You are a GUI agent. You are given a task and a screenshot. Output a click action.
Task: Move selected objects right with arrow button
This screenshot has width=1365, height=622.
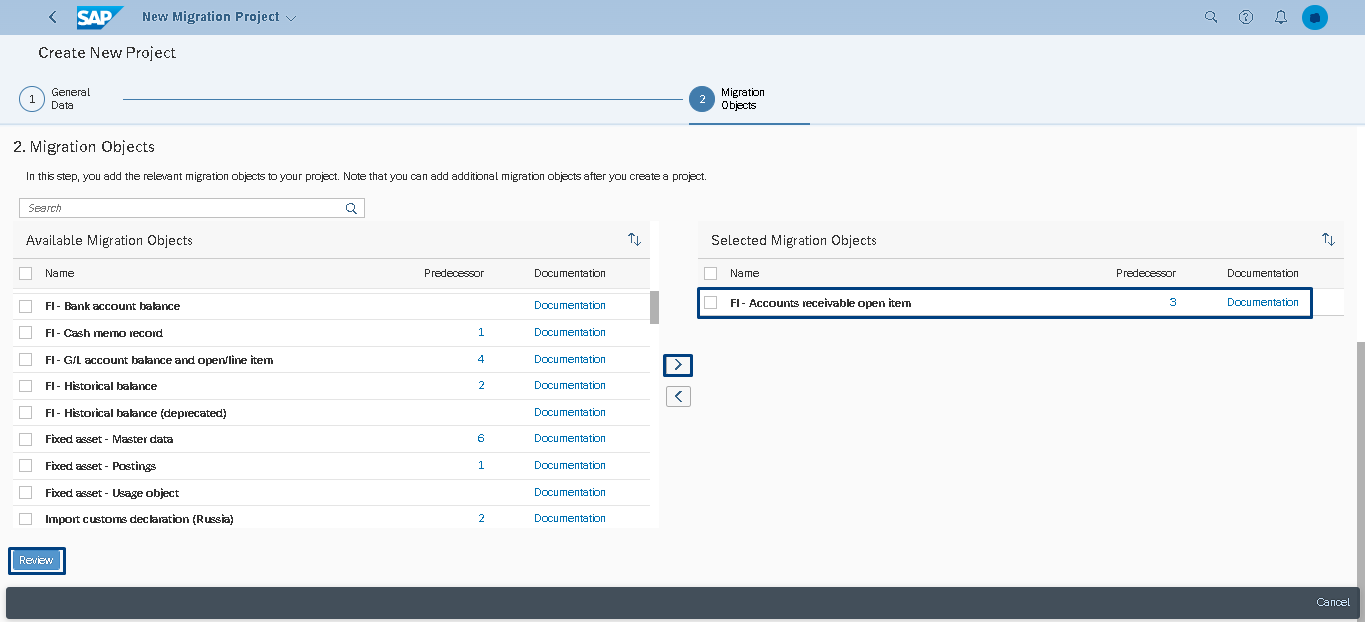pyautogui.click(x=678, y=365)
